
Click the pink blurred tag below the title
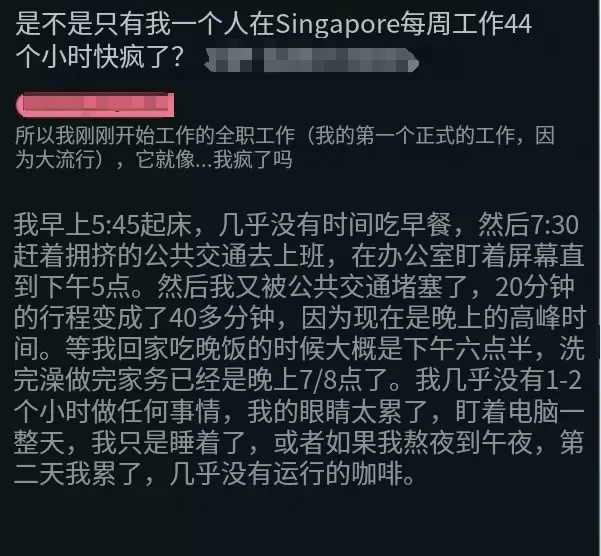(95, 105)
